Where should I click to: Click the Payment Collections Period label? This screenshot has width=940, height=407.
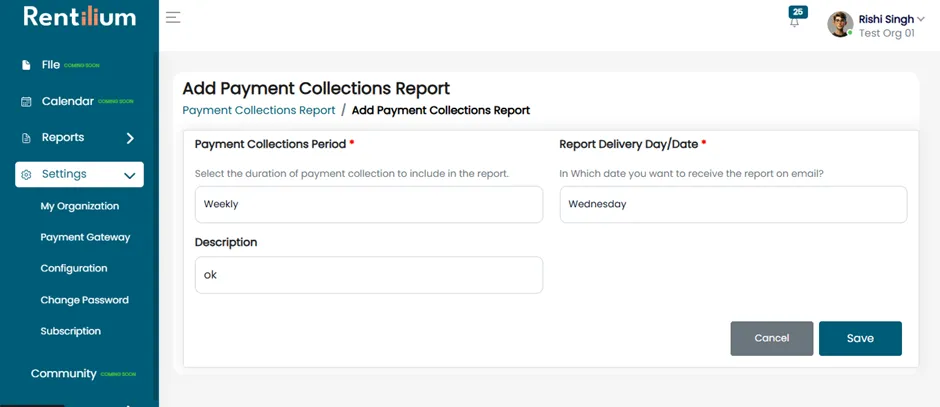pos(270,144)
